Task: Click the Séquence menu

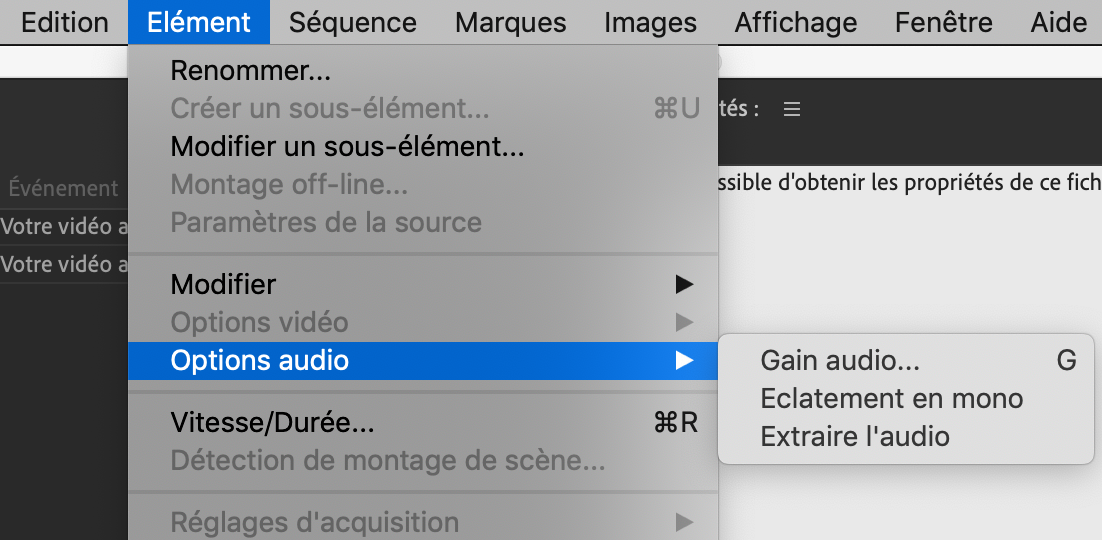Action: click(353, 22)
